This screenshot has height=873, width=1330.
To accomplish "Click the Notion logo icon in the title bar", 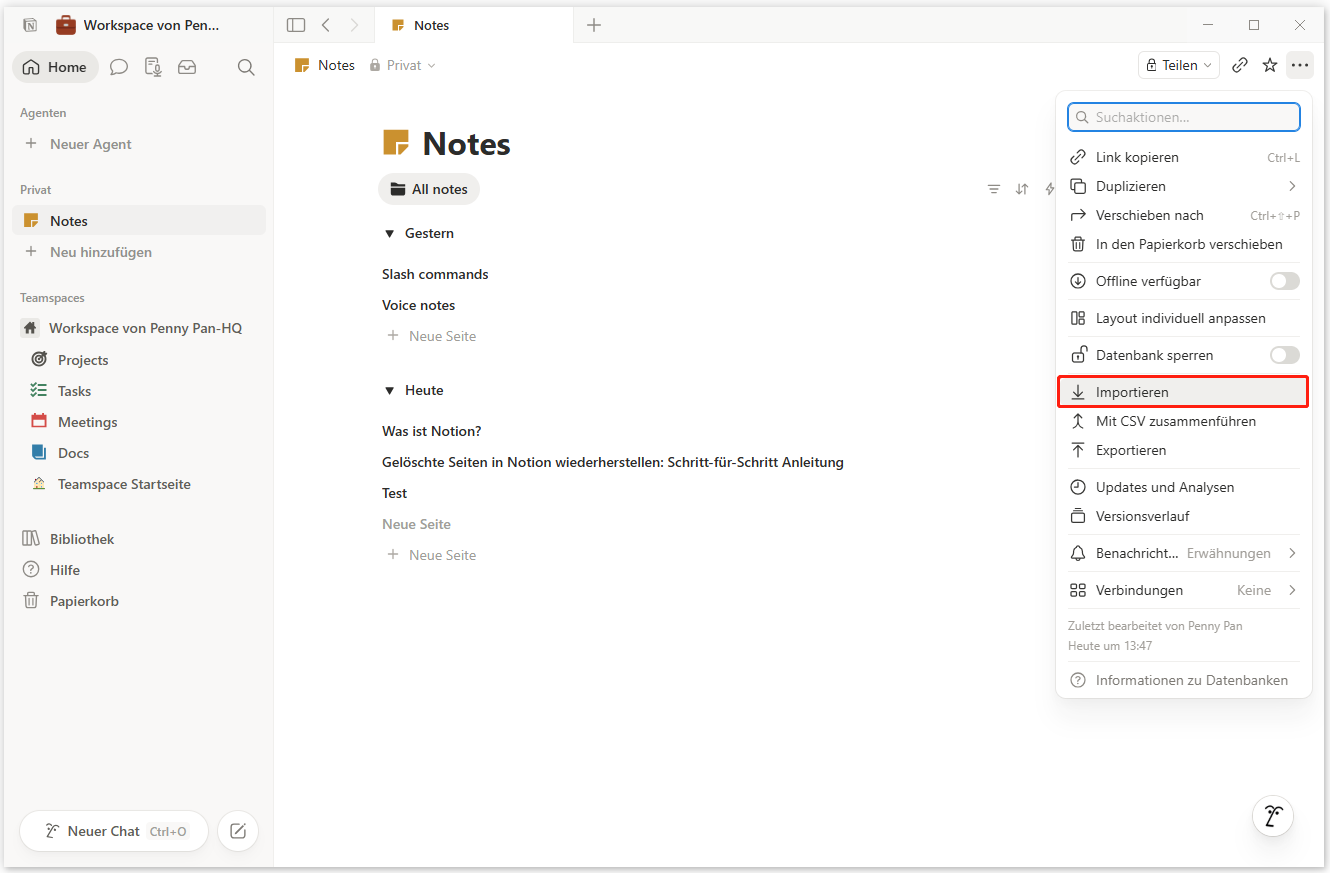I will coord(30,25).
